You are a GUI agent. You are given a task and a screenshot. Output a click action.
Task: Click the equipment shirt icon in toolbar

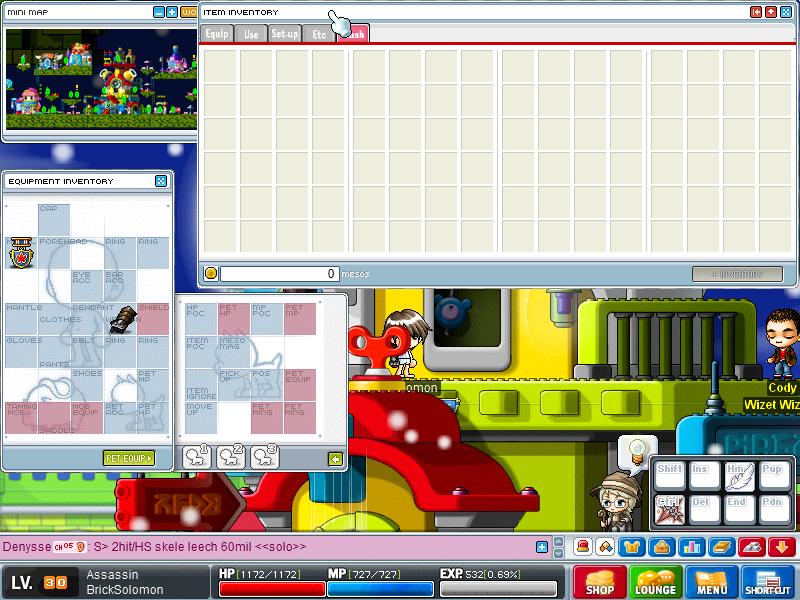632,547
